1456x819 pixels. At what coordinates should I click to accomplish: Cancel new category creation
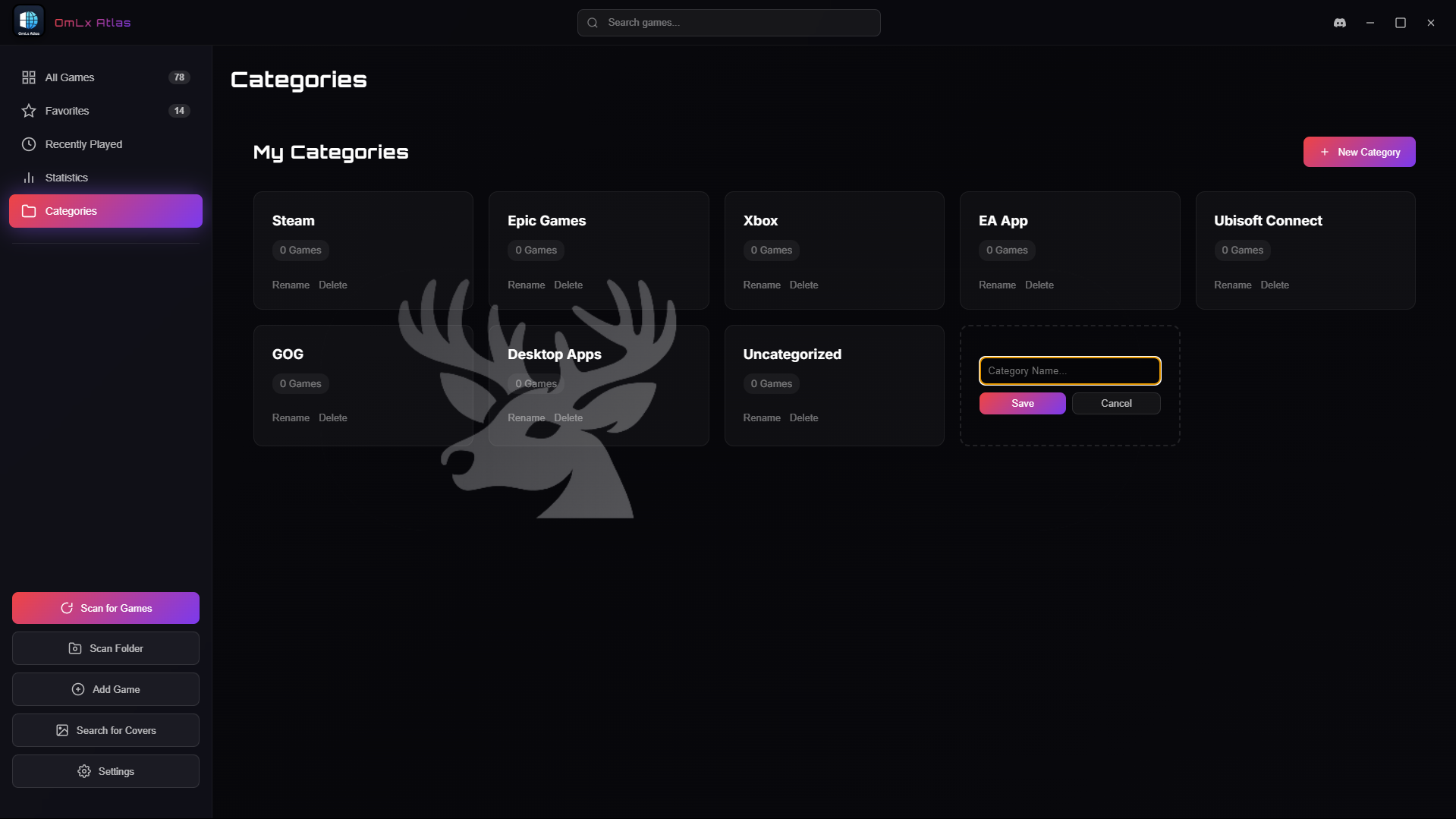point(1116,403)
